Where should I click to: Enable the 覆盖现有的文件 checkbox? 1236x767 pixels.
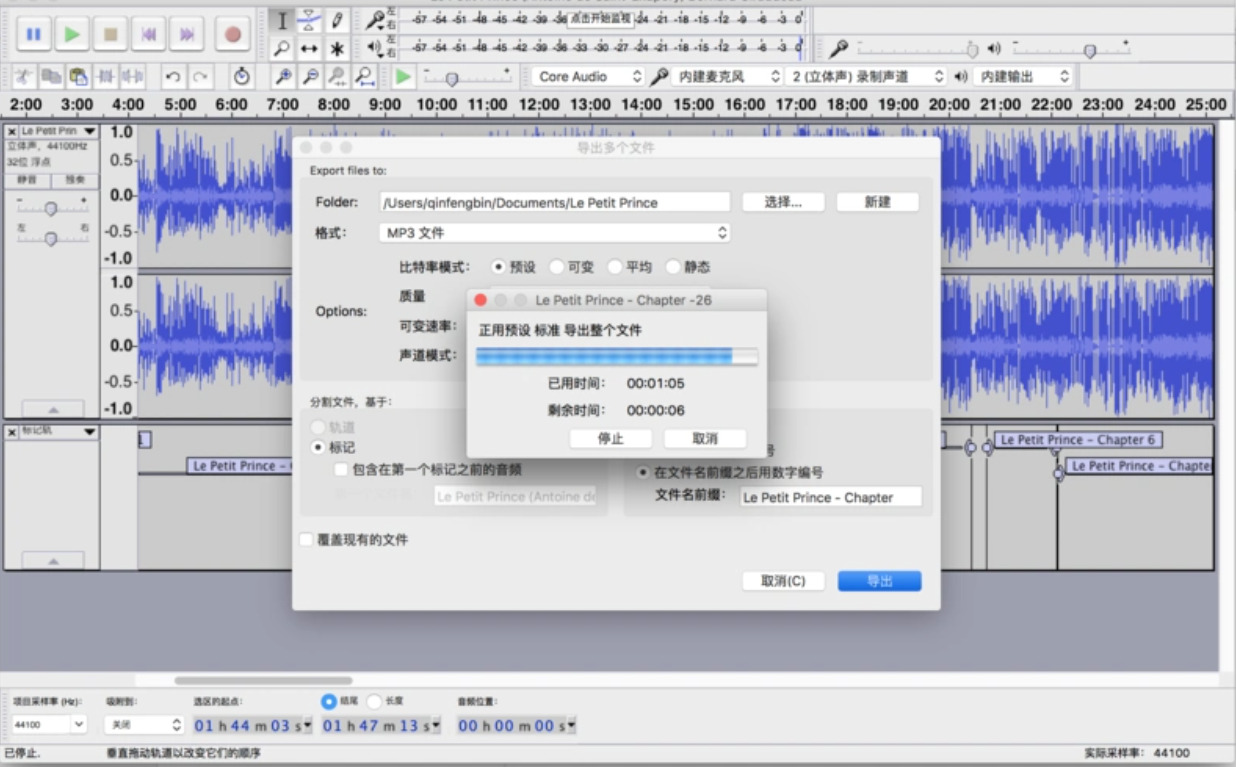point(307,540)
